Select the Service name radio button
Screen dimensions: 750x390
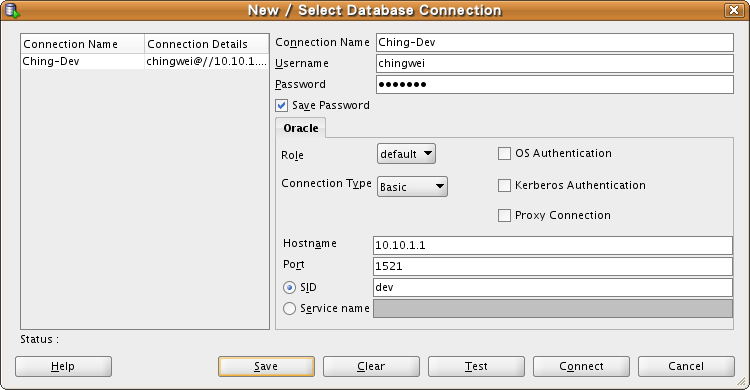(289, 309)
